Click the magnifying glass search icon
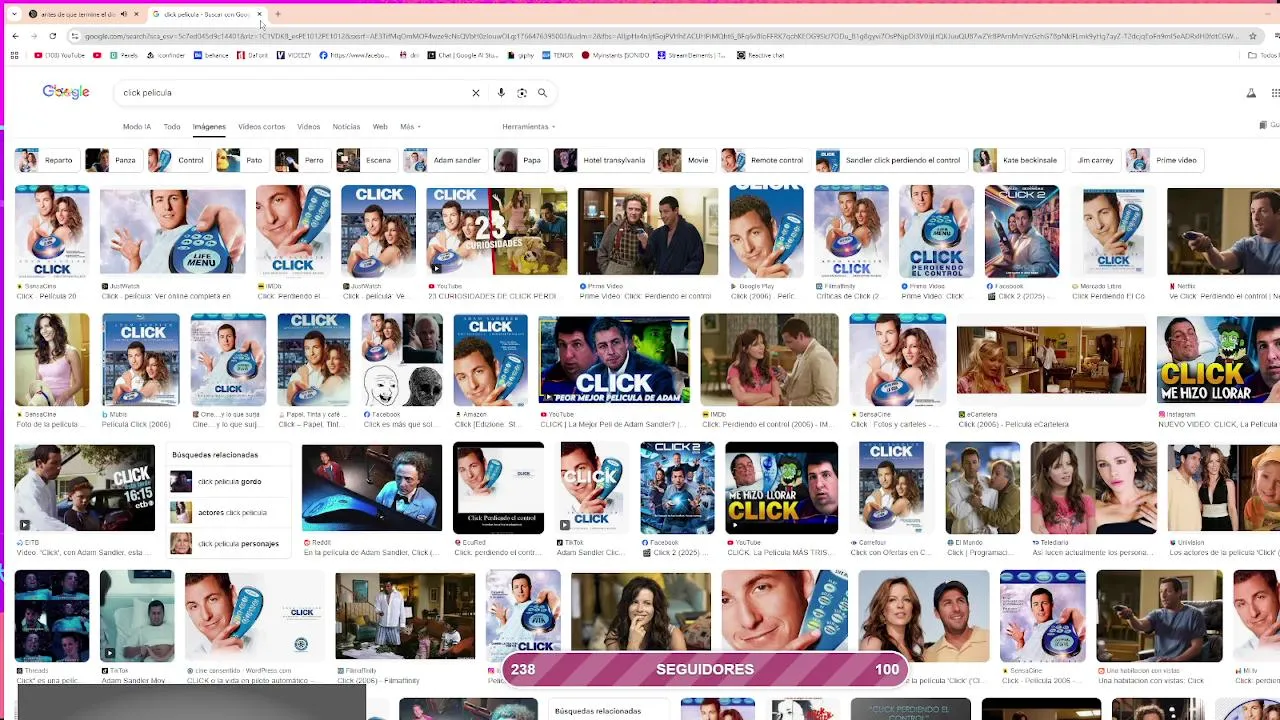 click(542, 93)
